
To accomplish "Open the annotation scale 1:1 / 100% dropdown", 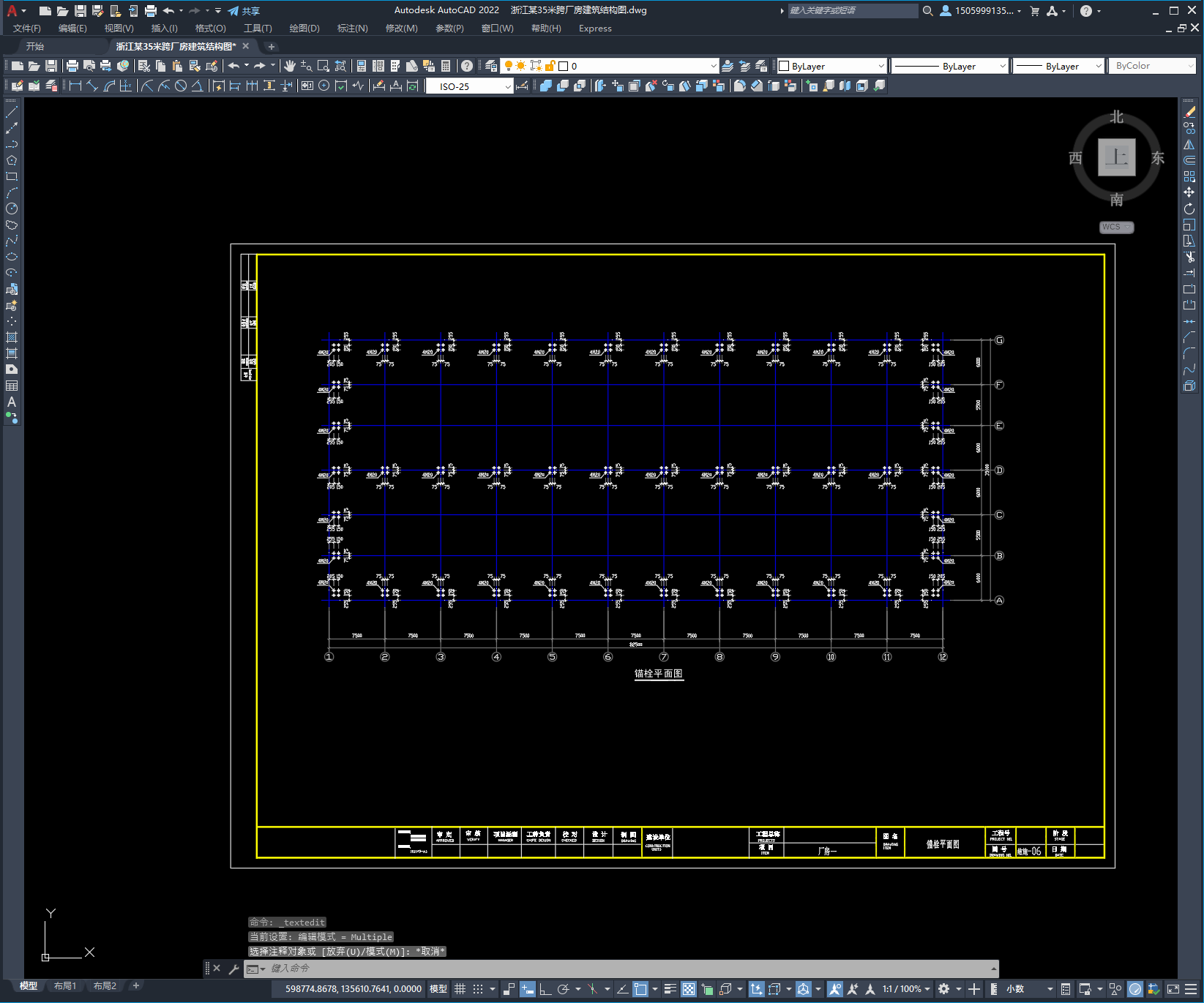I will [906, 989].
